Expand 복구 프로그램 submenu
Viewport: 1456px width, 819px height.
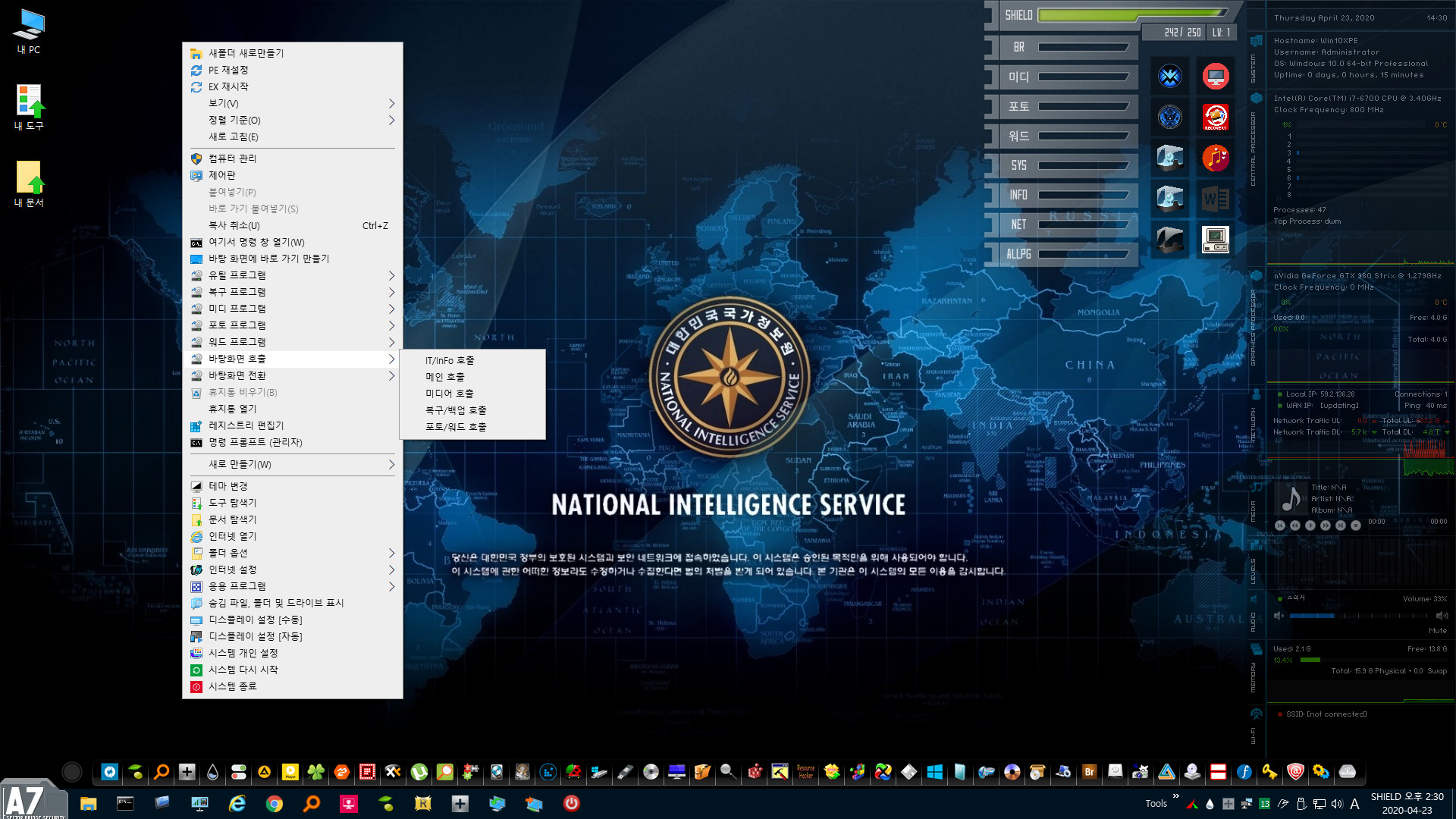click(293, 292)
